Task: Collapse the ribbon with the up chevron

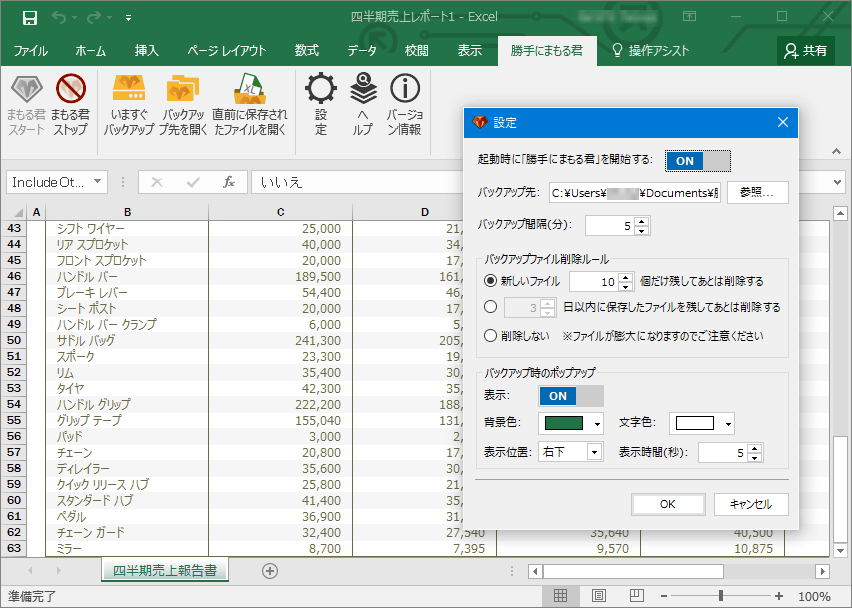Action: [836, 151]
